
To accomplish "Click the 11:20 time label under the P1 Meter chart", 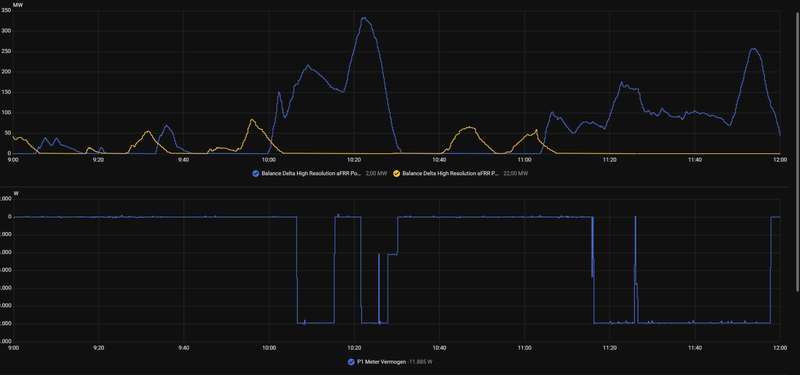I will click(x=610, y=348).
